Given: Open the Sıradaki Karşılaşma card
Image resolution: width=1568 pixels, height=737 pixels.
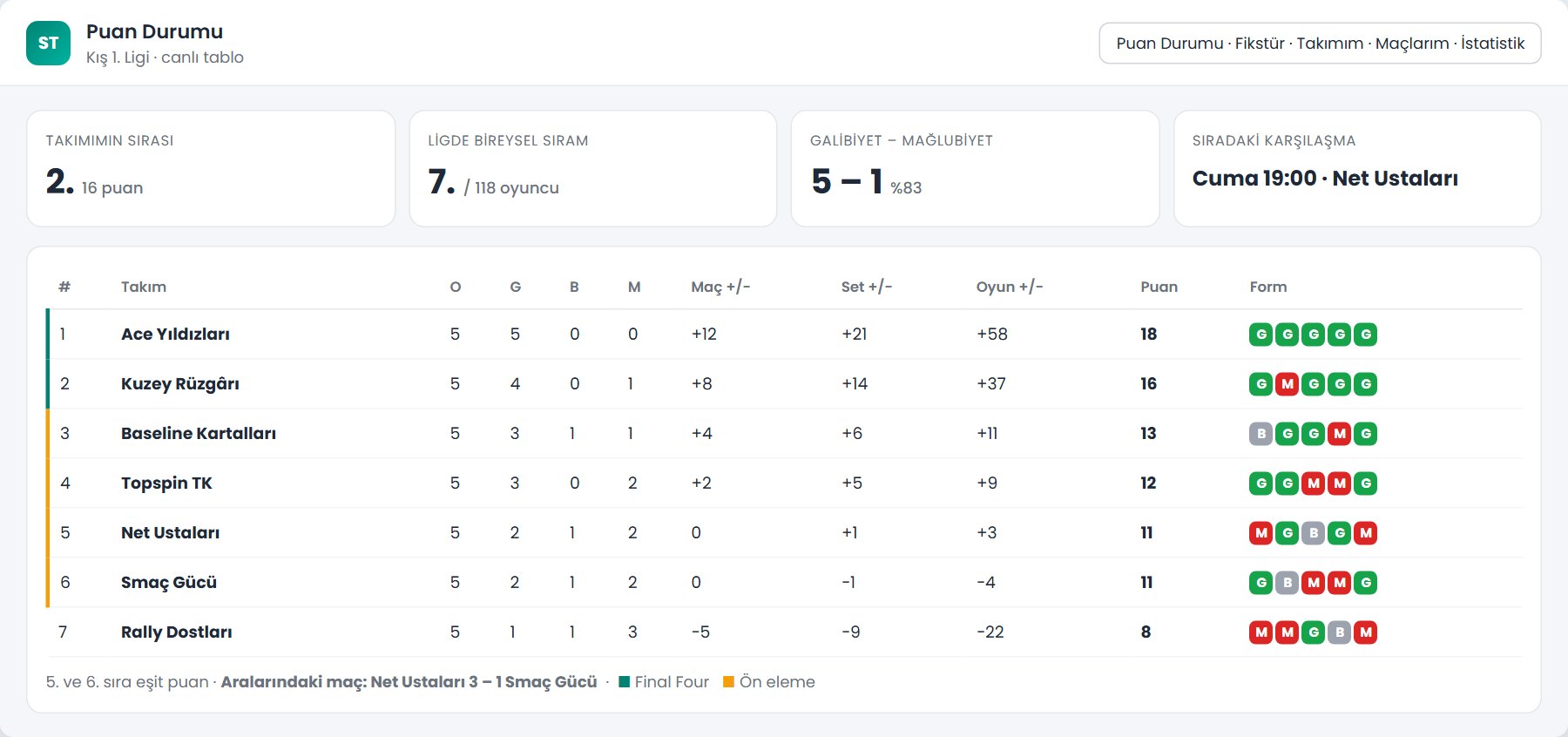Looking at the screenshot, I should point(1357,168).
